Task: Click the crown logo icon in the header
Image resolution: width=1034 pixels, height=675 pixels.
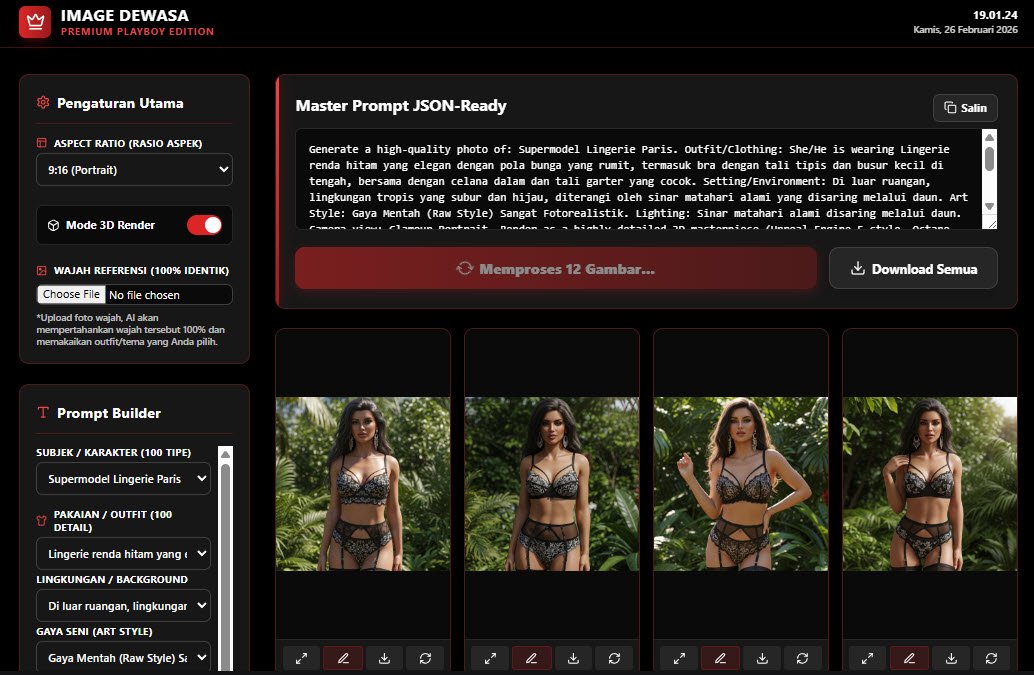Action: click(35, 22)
